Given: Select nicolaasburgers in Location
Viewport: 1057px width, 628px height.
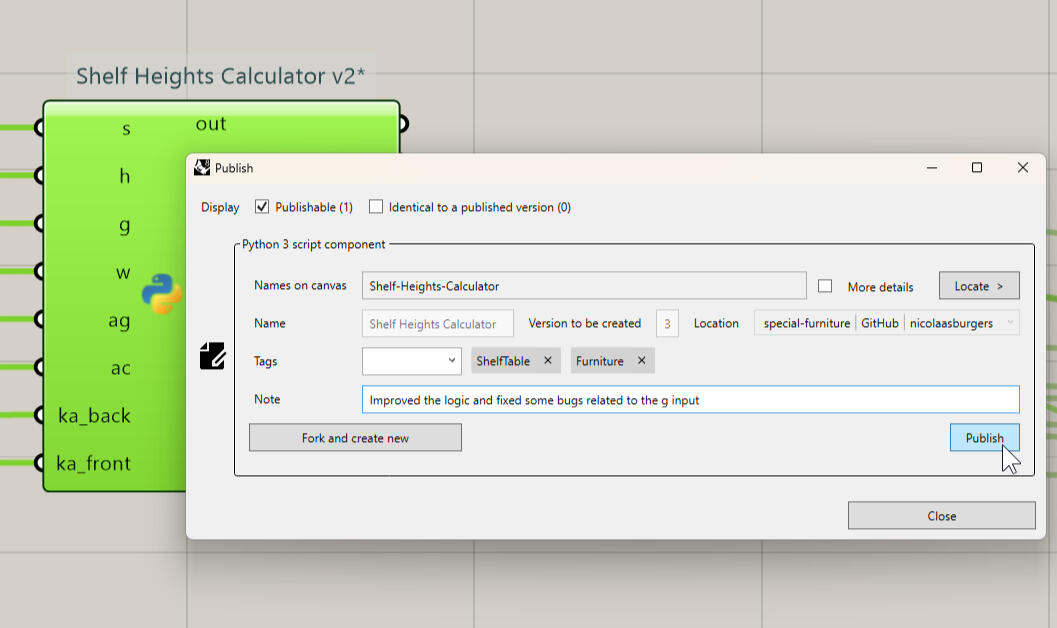Looking at the screenshot, I should tap(950, 323).
